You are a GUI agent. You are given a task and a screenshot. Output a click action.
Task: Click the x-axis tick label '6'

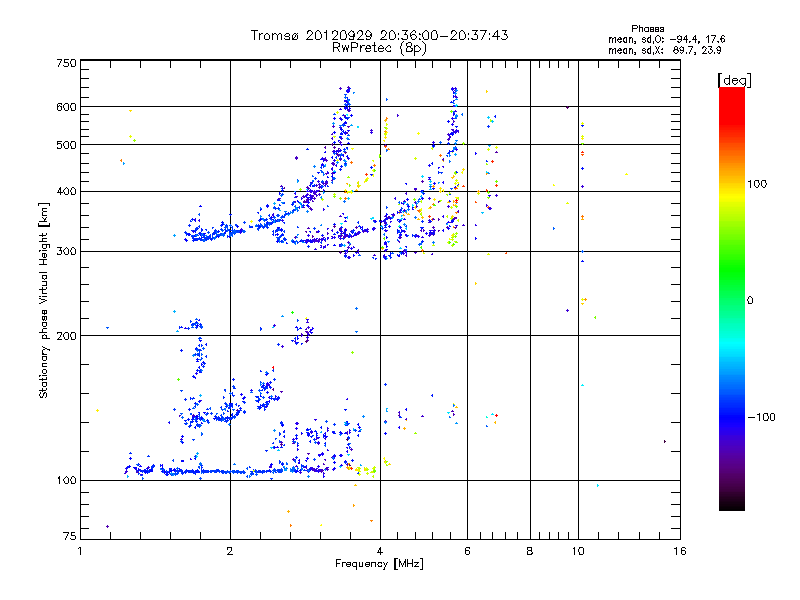coord(467,551)
